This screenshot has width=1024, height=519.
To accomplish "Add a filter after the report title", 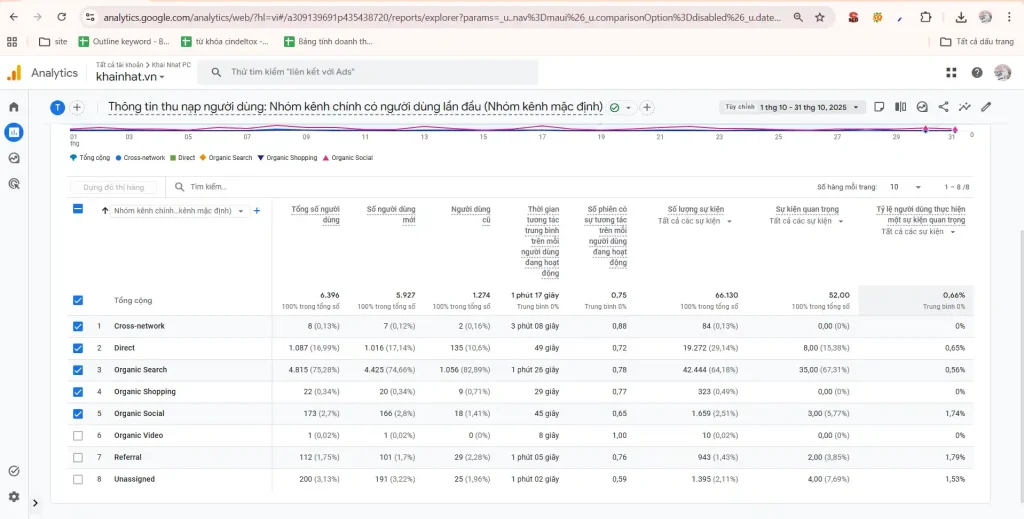I will pyautogui.click(x=647, y=107).
